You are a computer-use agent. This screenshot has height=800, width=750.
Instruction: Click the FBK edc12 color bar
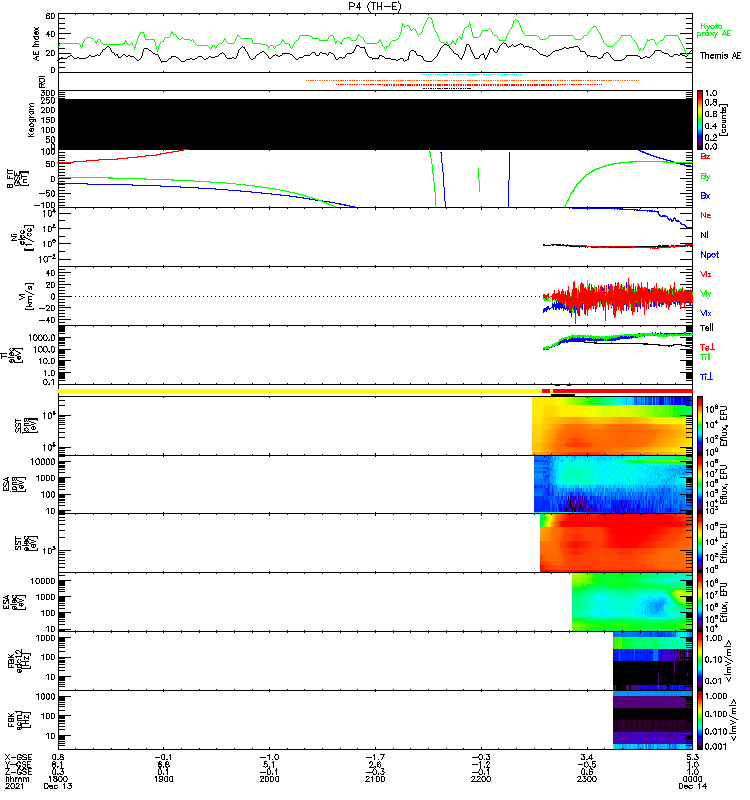point(700,661)
